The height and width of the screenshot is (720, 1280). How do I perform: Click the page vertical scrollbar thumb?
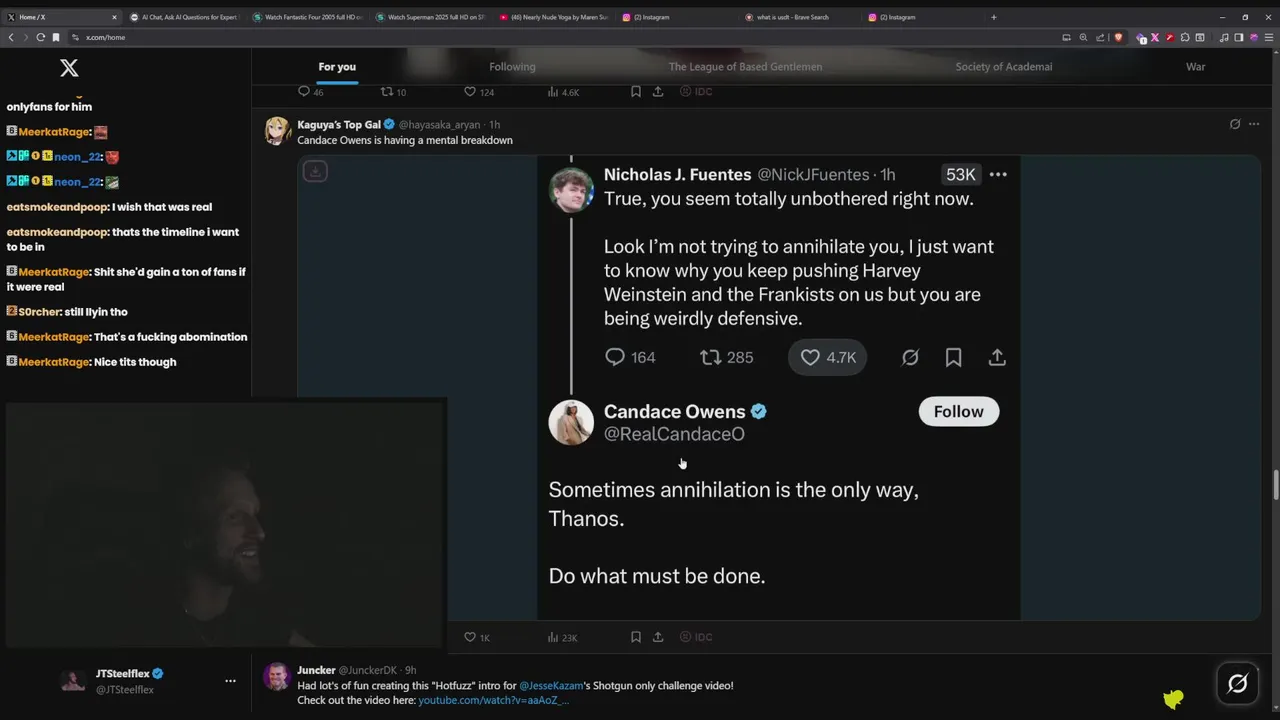1275,485
